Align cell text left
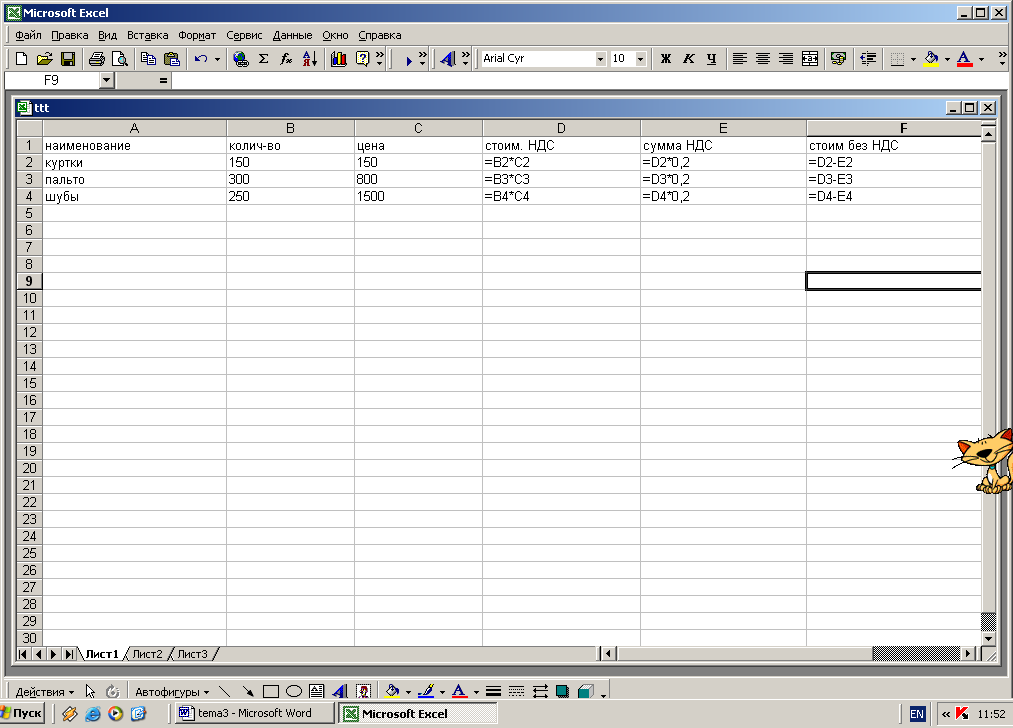The image size is (1013, 728). point(740,59)
